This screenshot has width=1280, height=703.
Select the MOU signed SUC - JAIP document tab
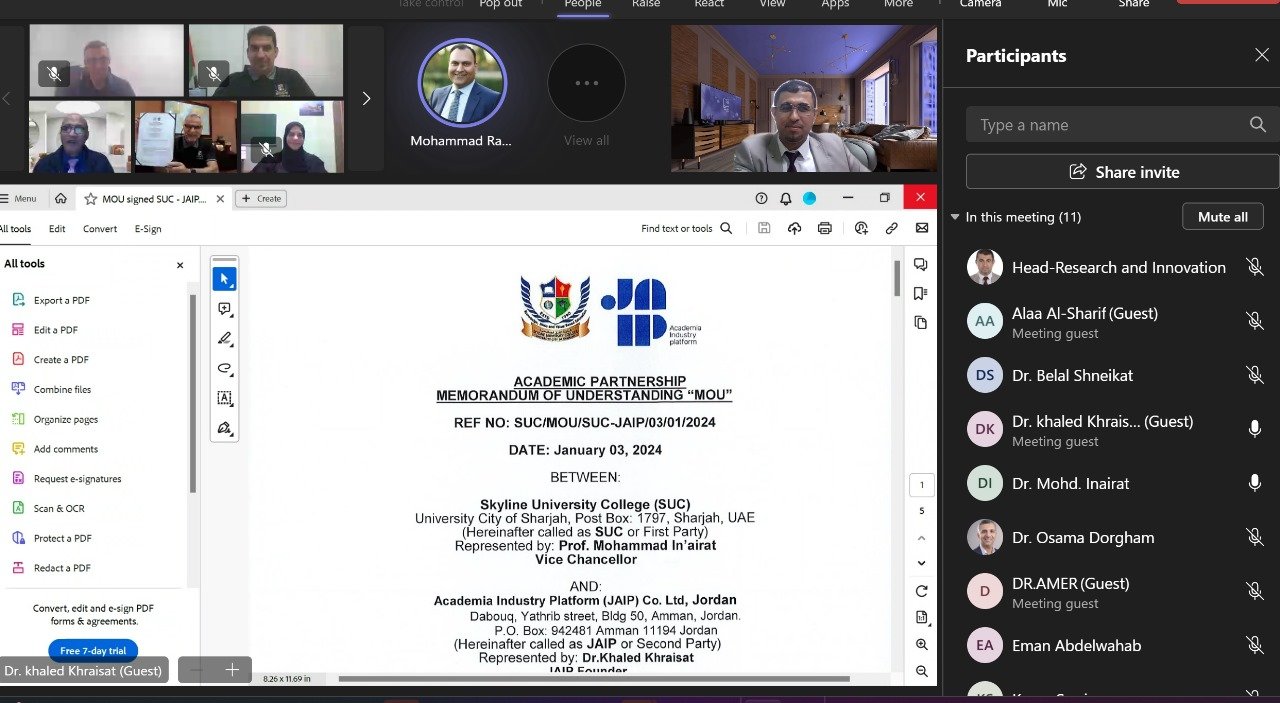tap(154, 199)
